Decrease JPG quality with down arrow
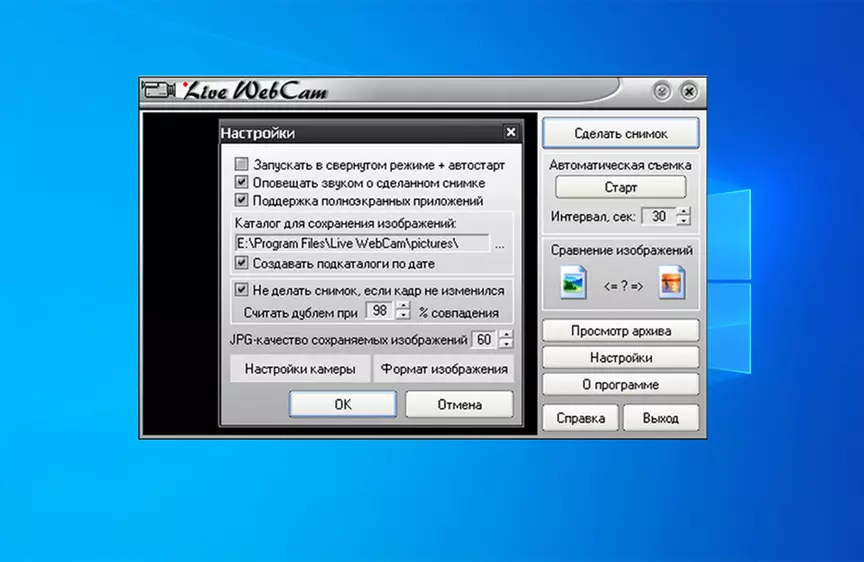864x562 pixels. coord(506,344)
